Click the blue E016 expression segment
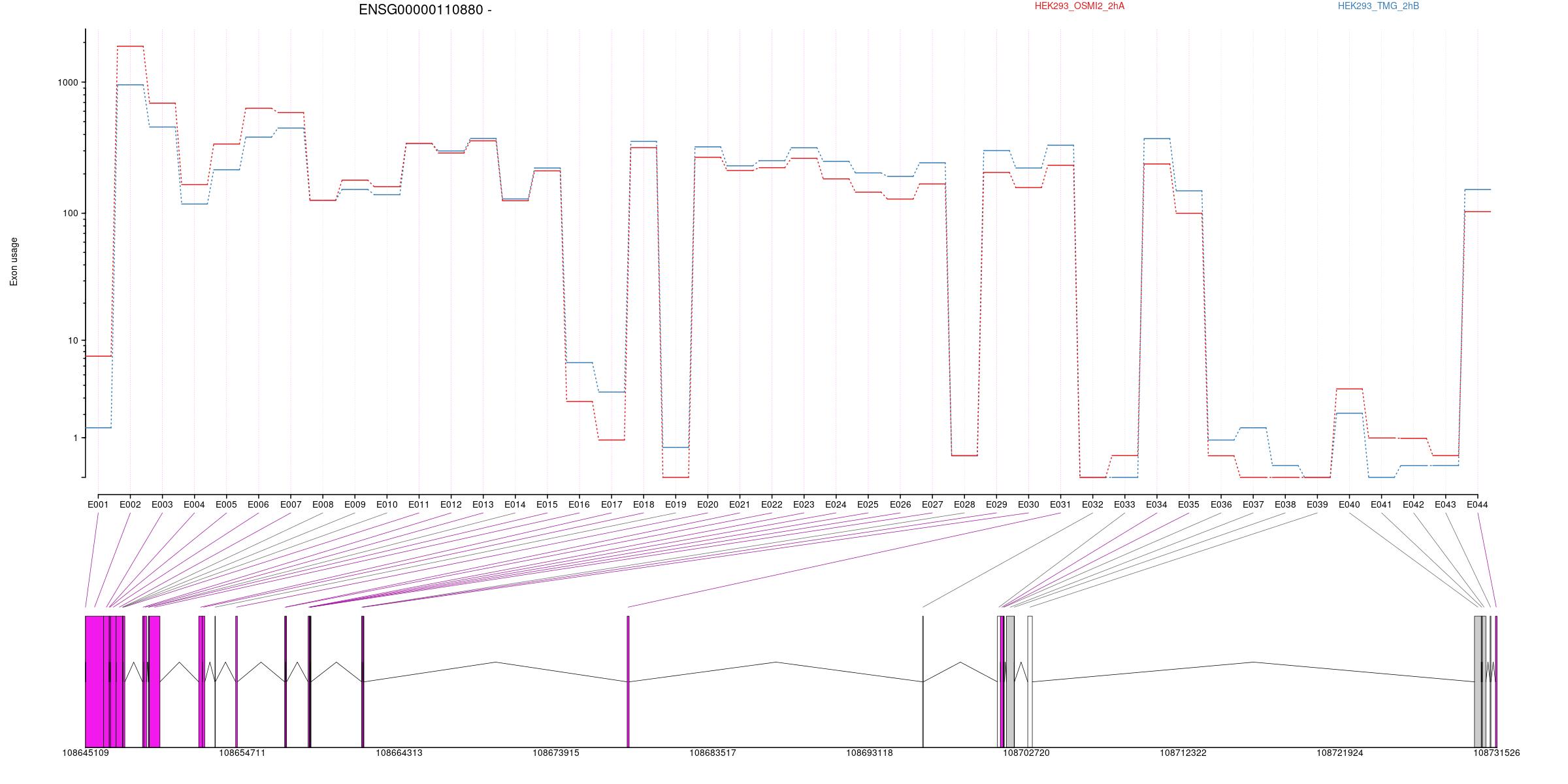Image resolution: width=1568 pixels, height=784 pixels. coord(579,363)
